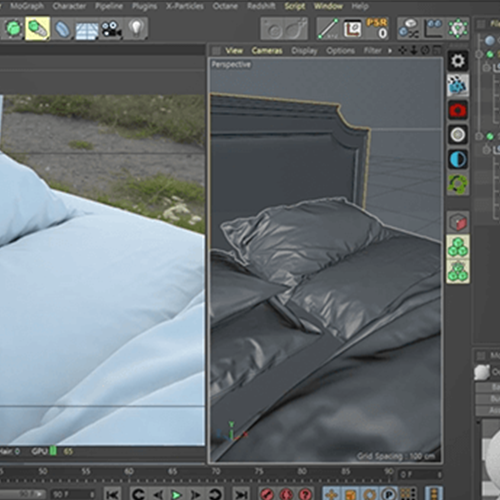The height and width of the screenshot is (500, 500).
Task: Toggle the PSR reset icon
Action: tap(377, 29)
